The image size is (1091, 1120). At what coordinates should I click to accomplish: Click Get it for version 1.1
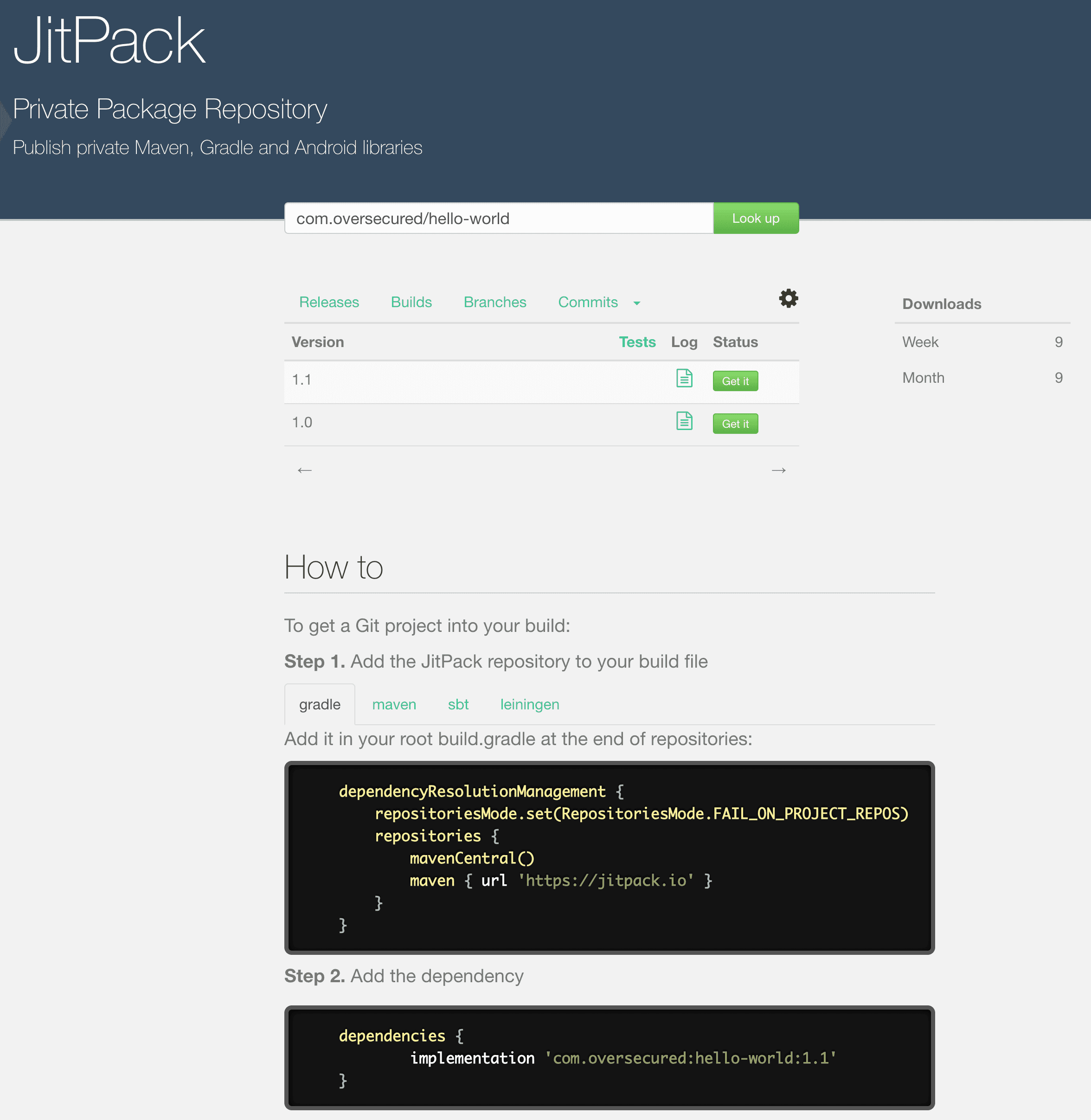point(735,381)
